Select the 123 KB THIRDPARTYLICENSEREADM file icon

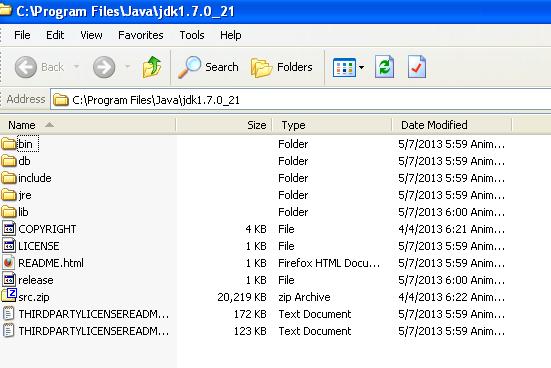click(9, 331)
